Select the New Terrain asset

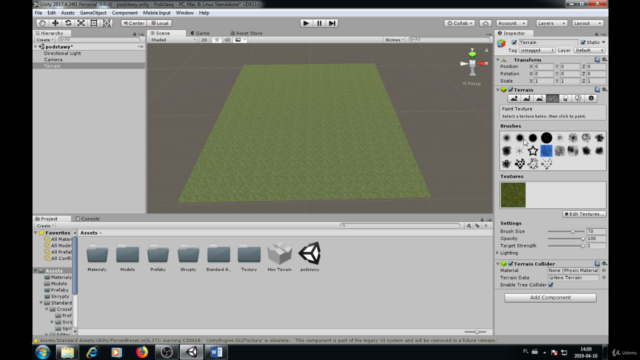280,257
